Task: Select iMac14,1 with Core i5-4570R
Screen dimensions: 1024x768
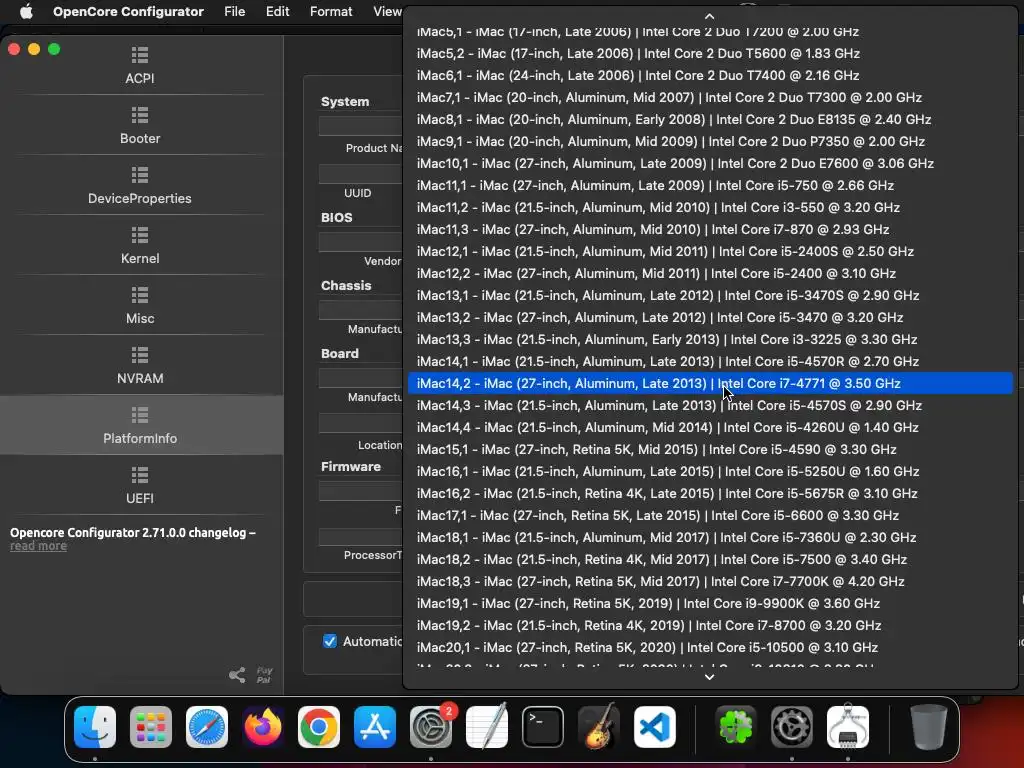Action: coord(710,361)
